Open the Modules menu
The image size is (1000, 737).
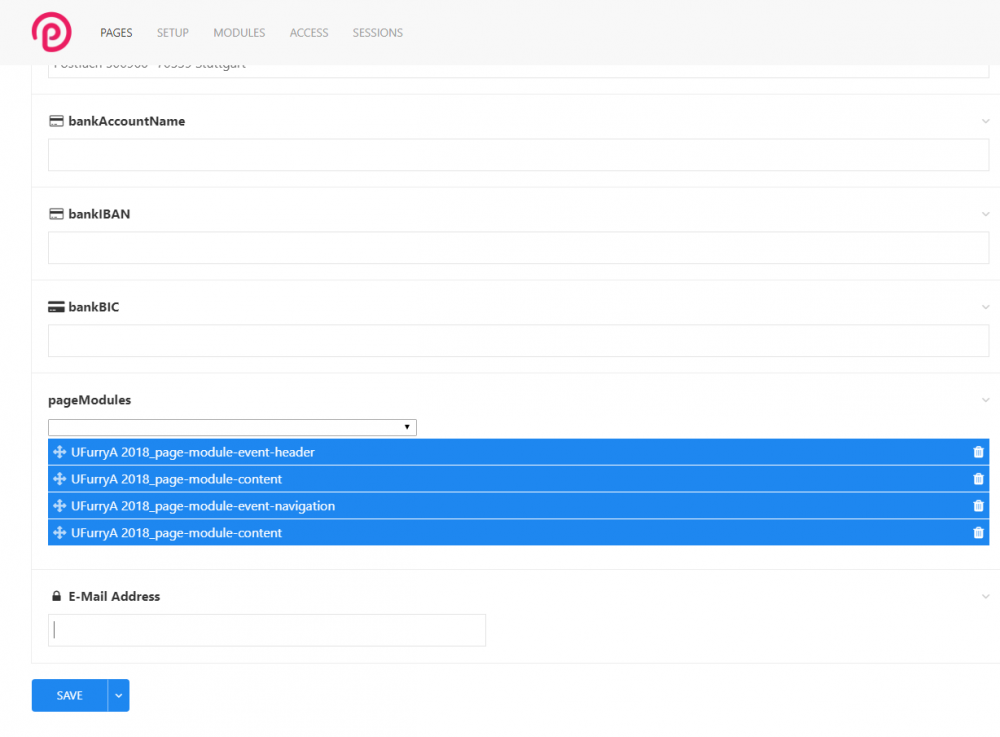(239, 33)
